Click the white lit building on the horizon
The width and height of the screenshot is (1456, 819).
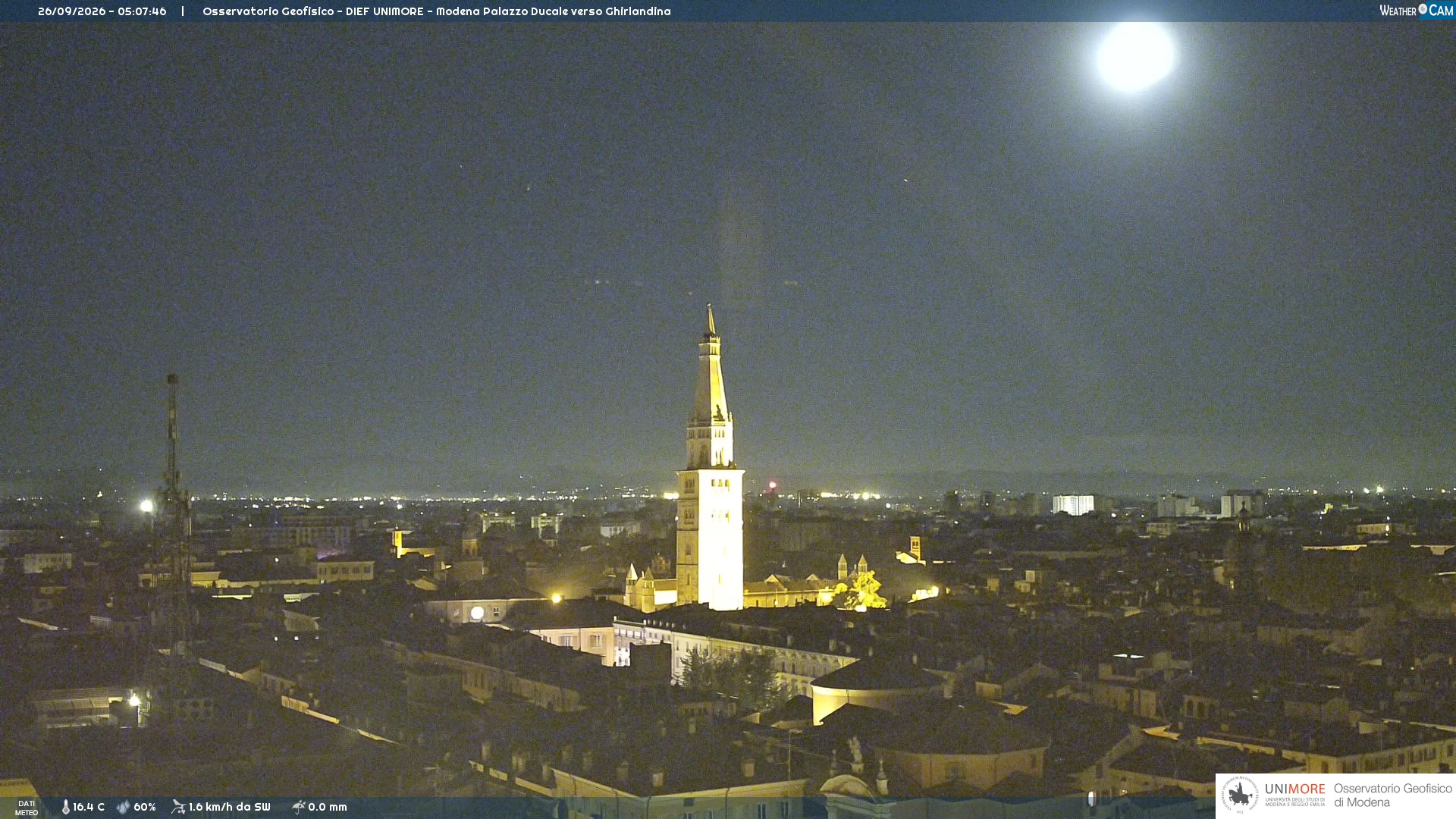[1073, 504]
